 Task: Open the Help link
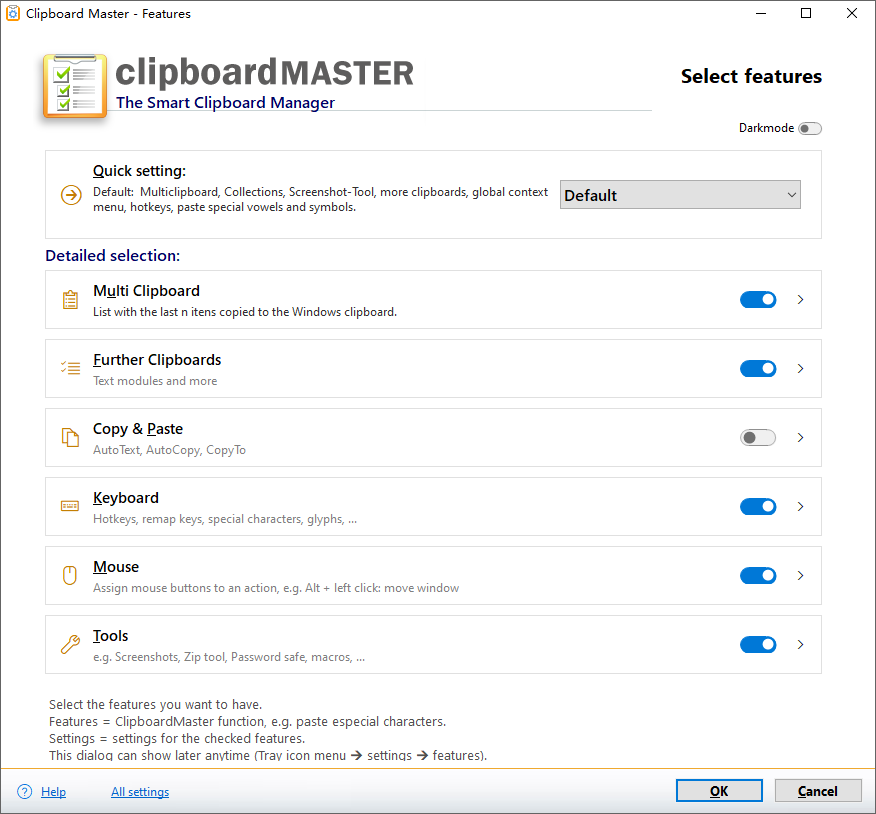(54, 792)
